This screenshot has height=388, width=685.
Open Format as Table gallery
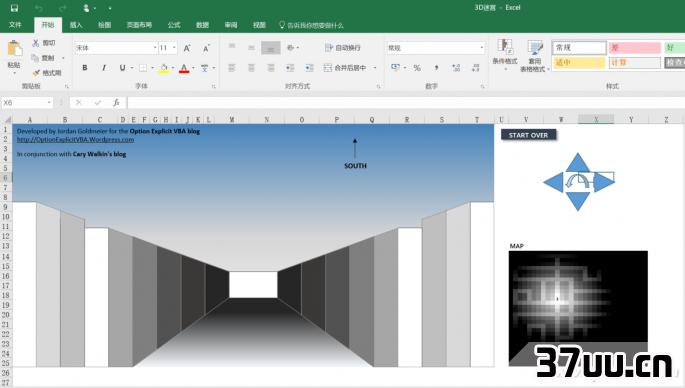(x=535, y=55)
